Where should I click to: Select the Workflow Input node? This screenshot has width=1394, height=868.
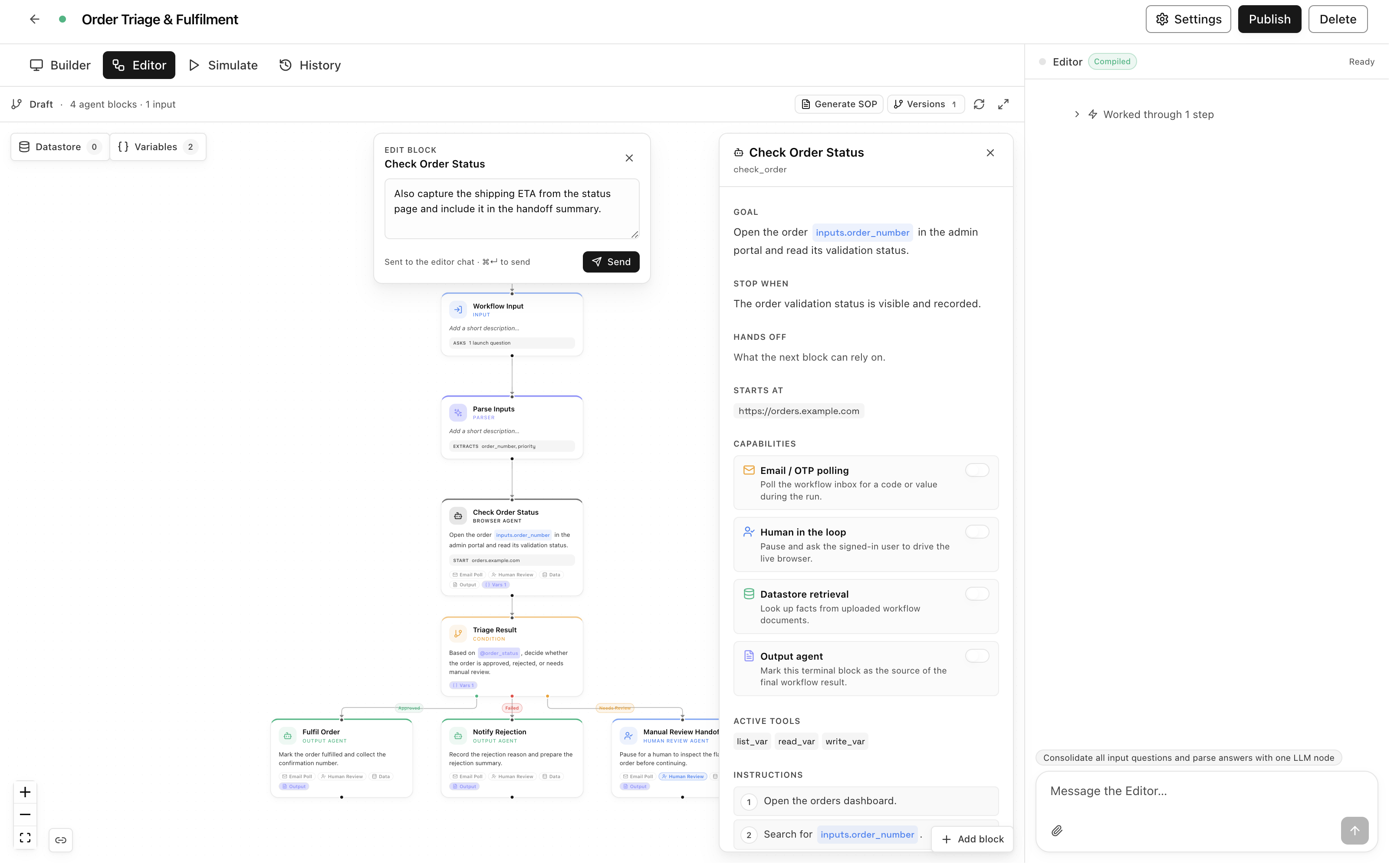pyautogui.click(x=514, y=325)
